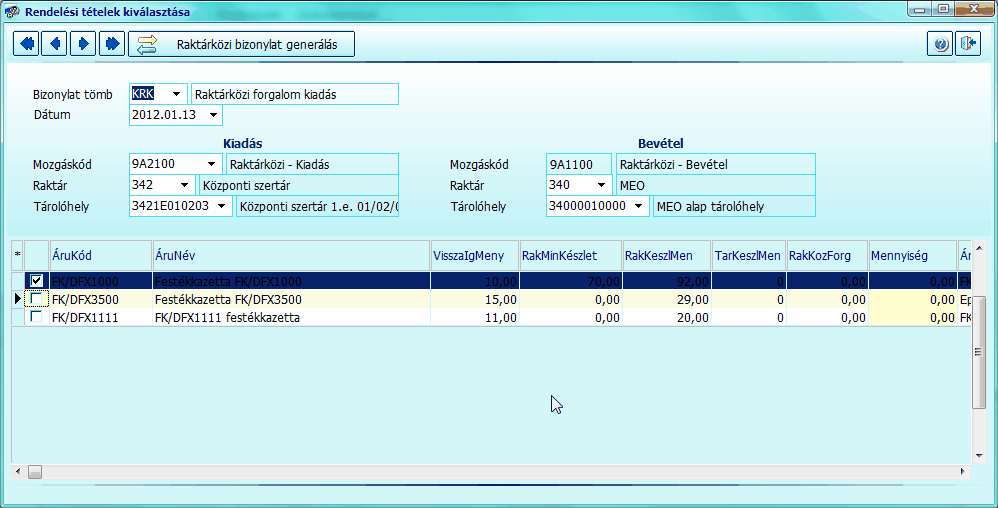Screen dimensions: 998x508
Task: Click the VisszaIgMeny column header
Action: pyautogui.click(x=475, y=255)
